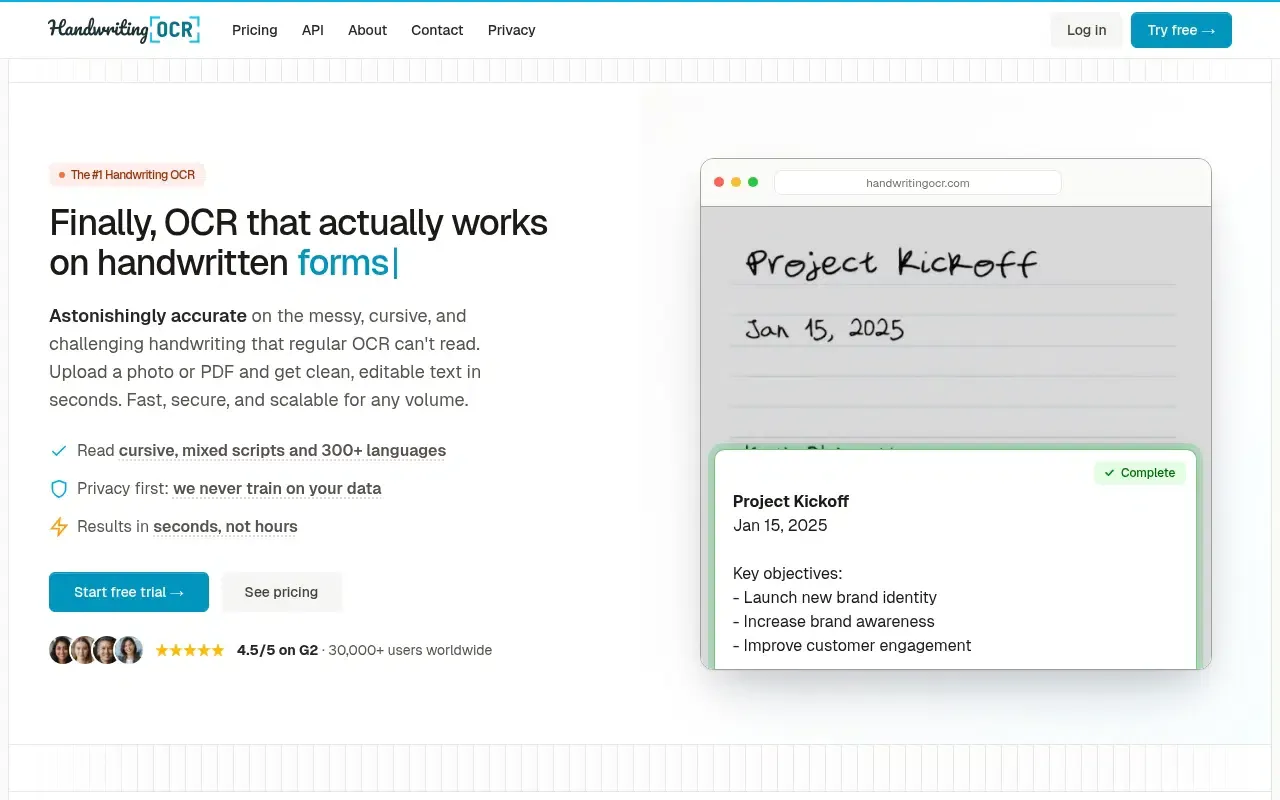Click the Handwriting OCR logo
The width and height of the screenshot is (1280, 800).
(124, 30)
